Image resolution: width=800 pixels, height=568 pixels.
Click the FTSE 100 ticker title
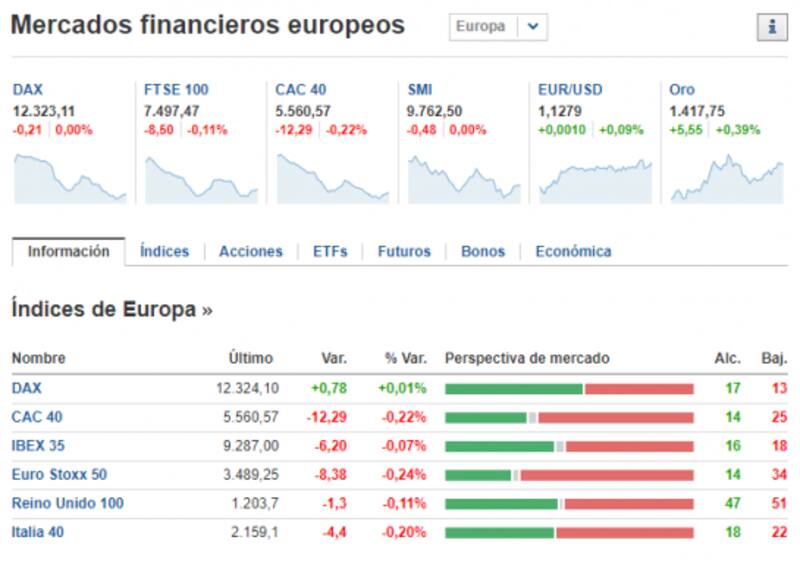click(176, 90)
